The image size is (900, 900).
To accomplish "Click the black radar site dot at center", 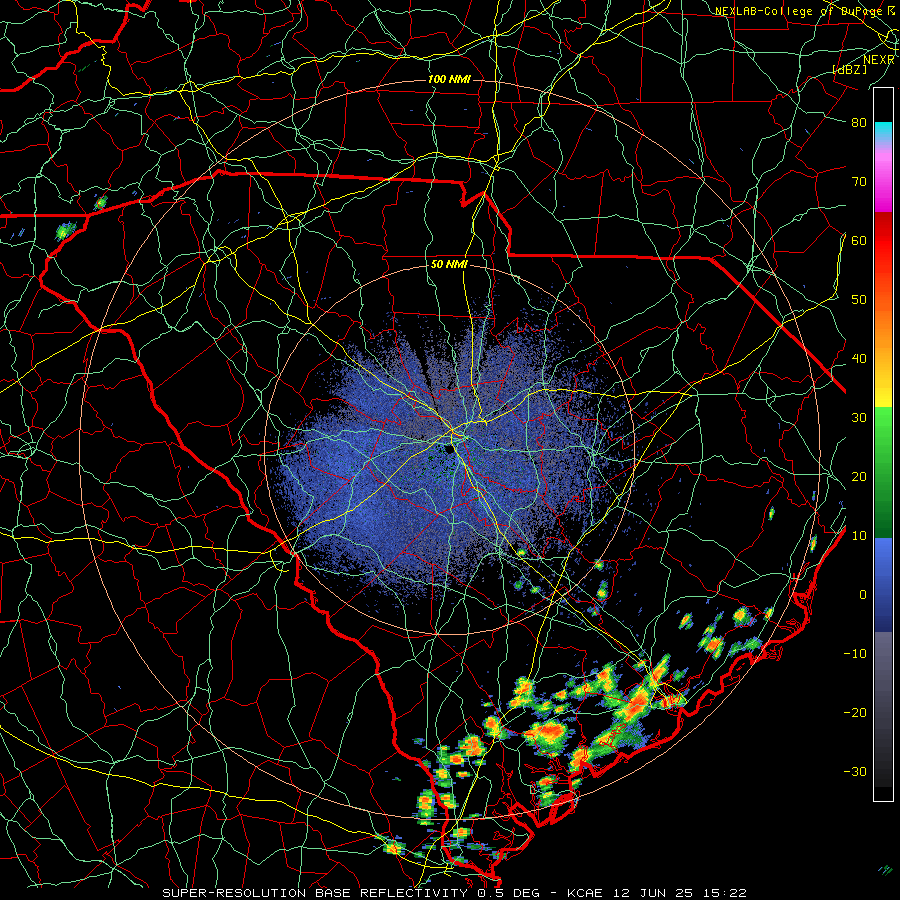I will (448, 449).
